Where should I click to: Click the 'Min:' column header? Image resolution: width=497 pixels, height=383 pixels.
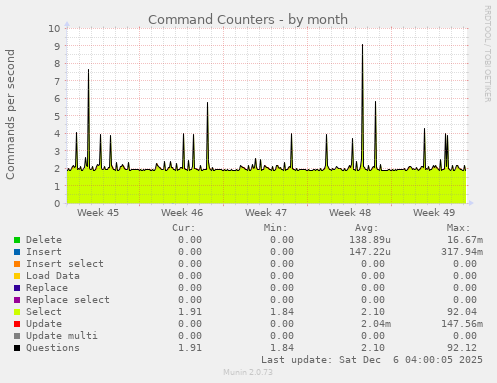point(275,228)
